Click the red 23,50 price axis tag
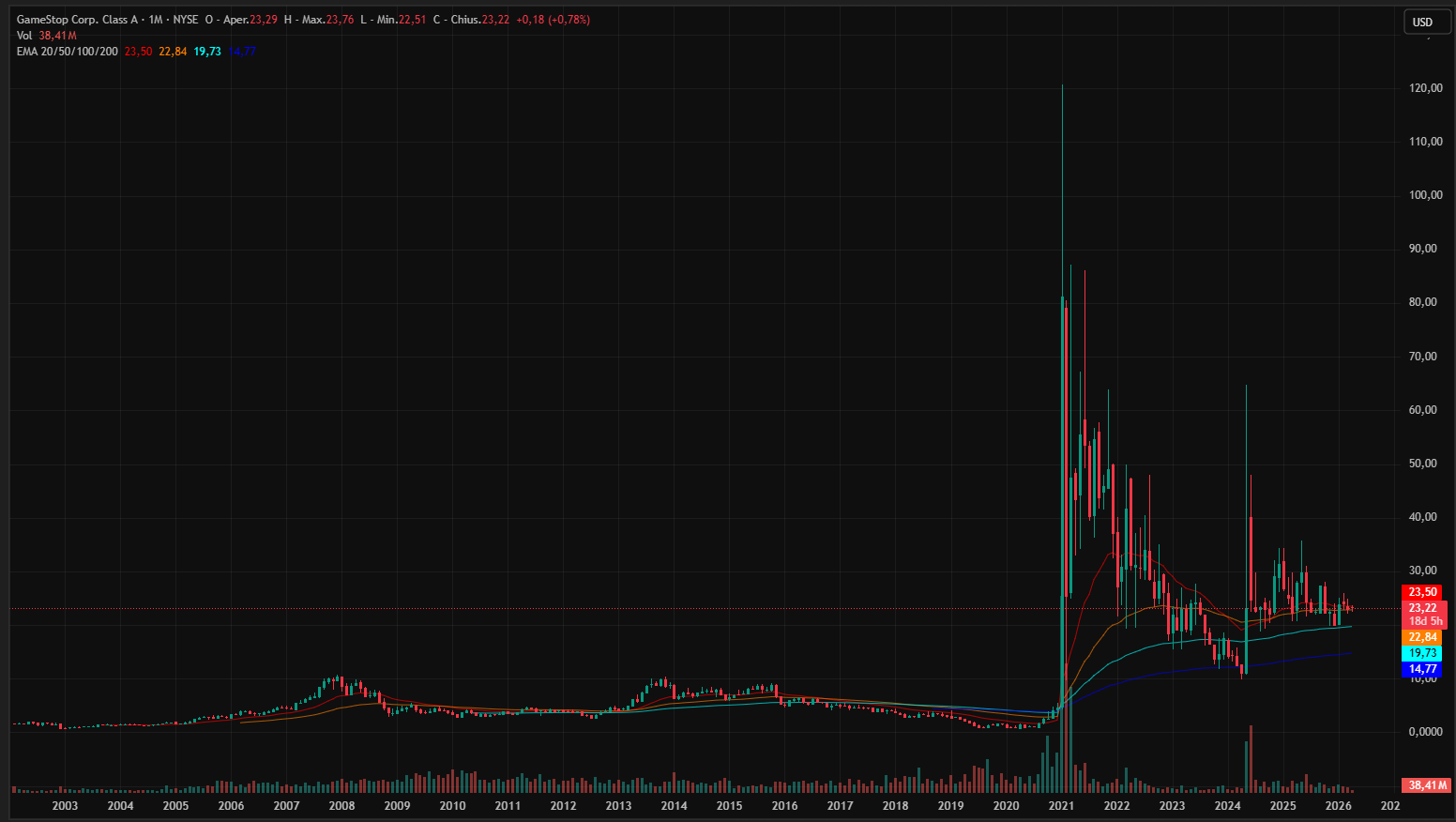This screenshot has height=822, width=1456. click(1423, 592)
